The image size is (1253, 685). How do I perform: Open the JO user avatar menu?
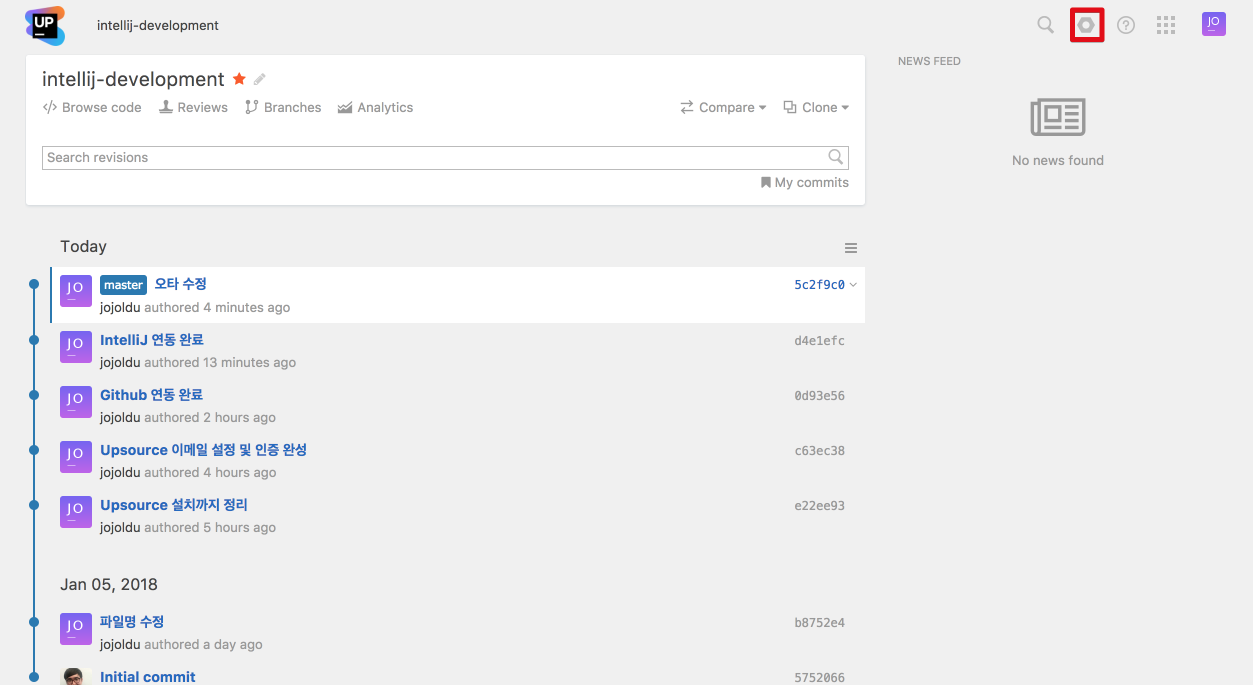tap(1214, 24)
